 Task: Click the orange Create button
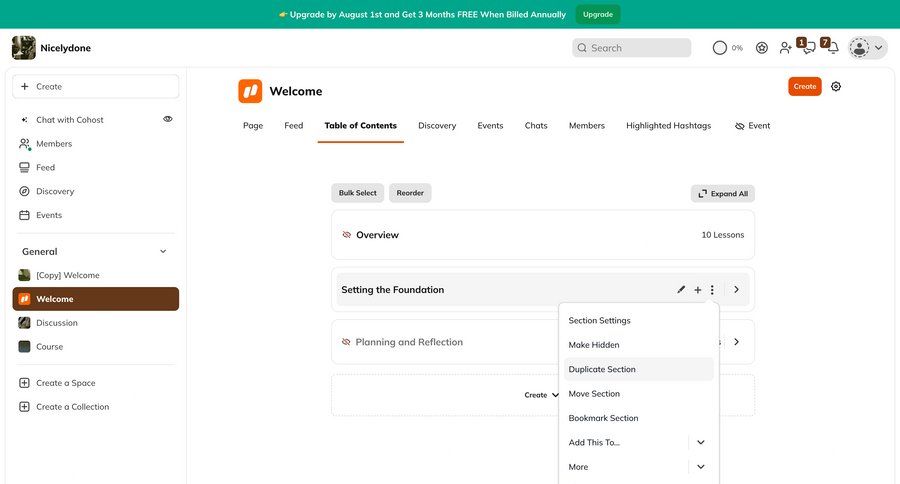(x=805, y=86)
